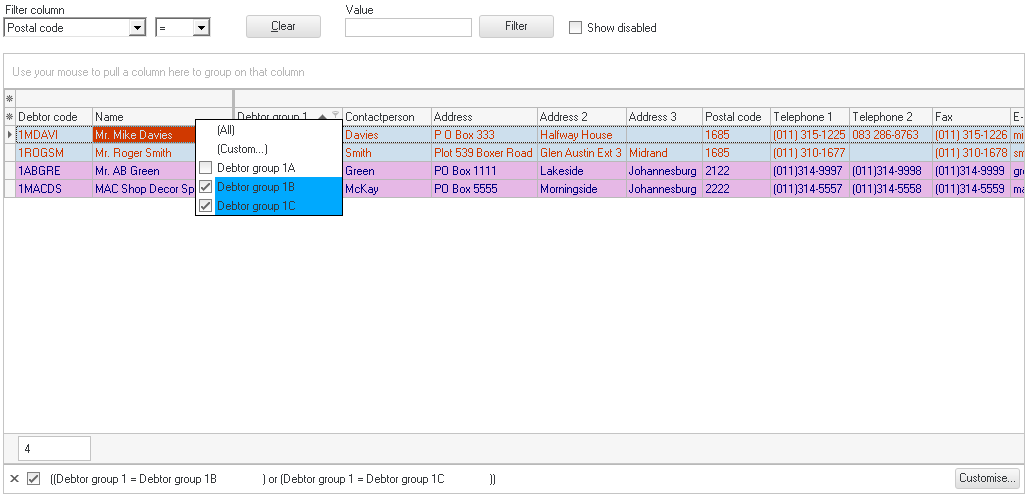Viewport: 1028px width, 497px height.
Task: Click the sort arrow on Debtor group 1 header
Action: pyautogui.click(x=322, y=117)
